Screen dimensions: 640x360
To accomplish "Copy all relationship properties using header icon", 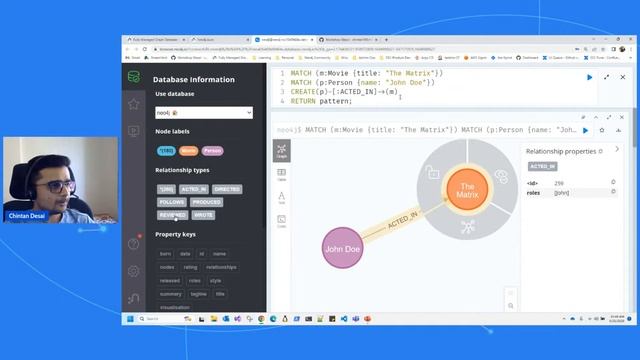I will [x=600, y=151].
